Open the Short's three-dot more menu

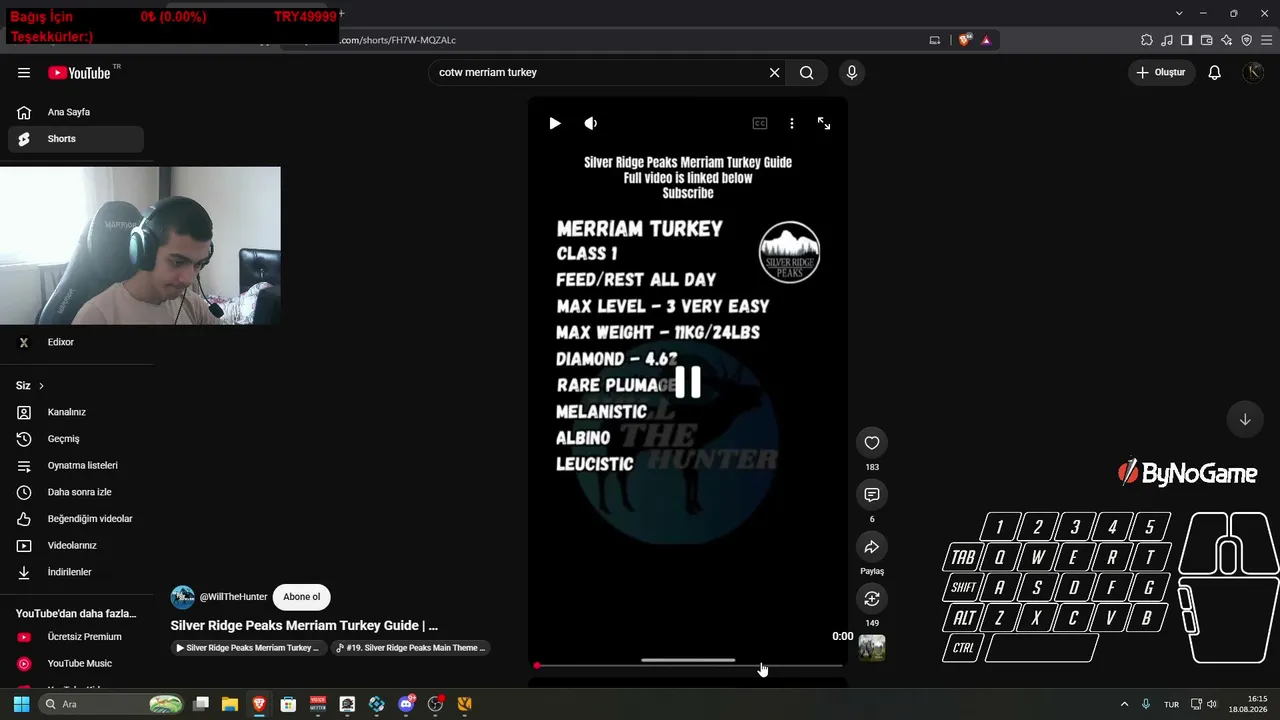coord(792,123)
